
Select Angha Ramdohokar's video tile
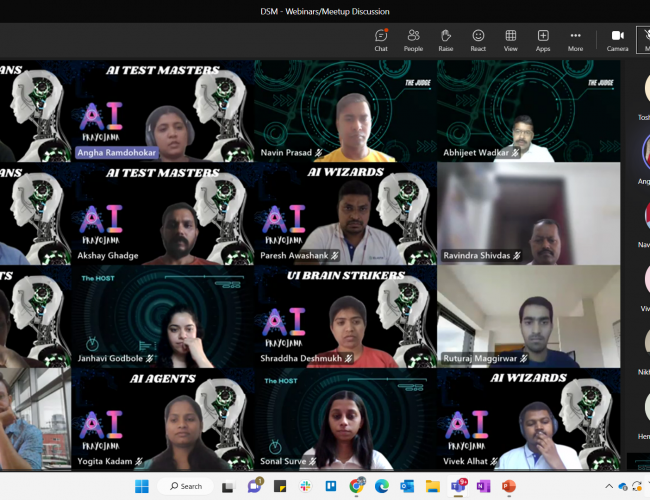coord(162,111)
